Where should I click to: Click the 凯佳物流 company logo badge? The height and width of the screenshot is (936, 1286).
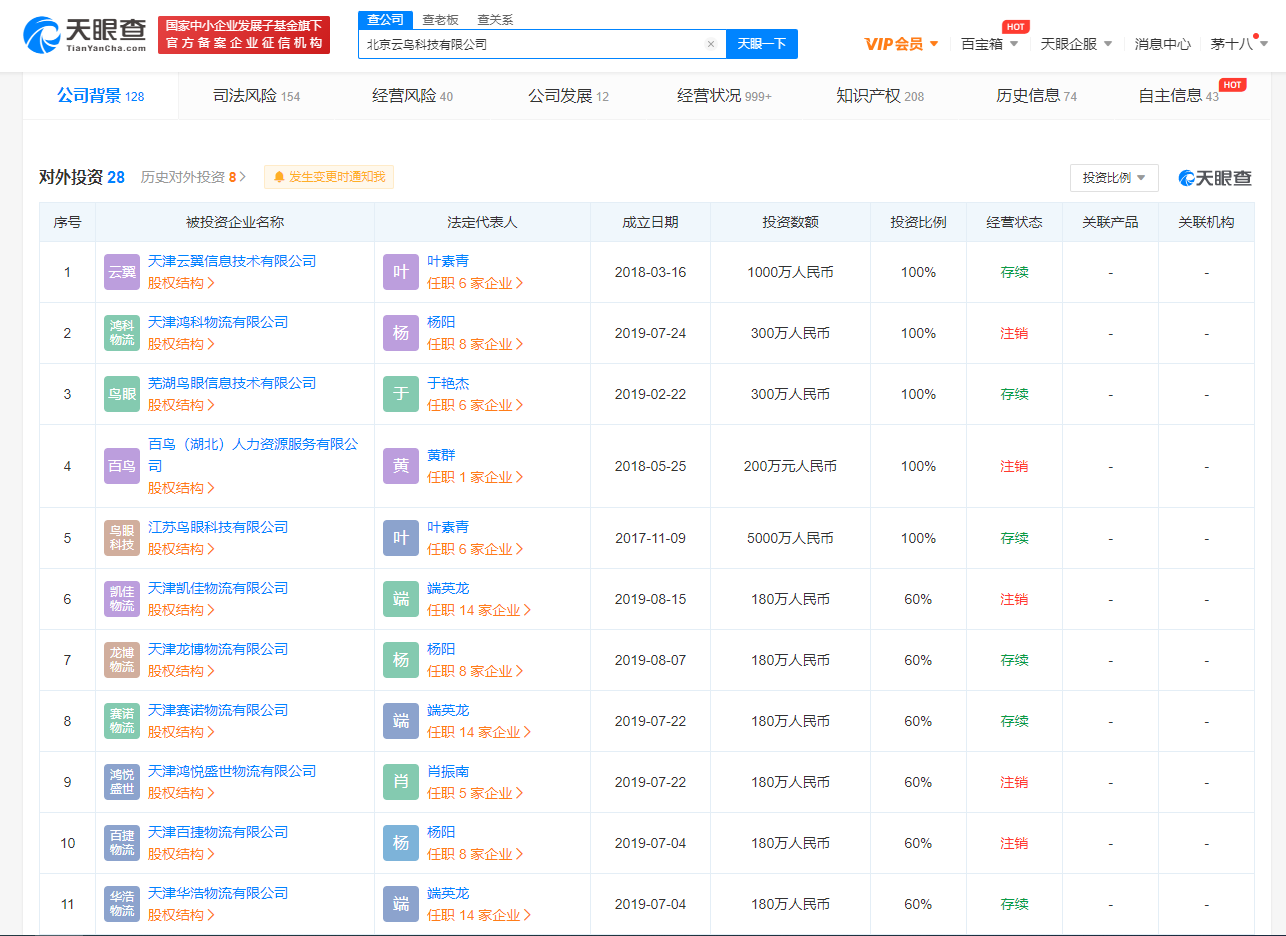[x=122, y=599]
